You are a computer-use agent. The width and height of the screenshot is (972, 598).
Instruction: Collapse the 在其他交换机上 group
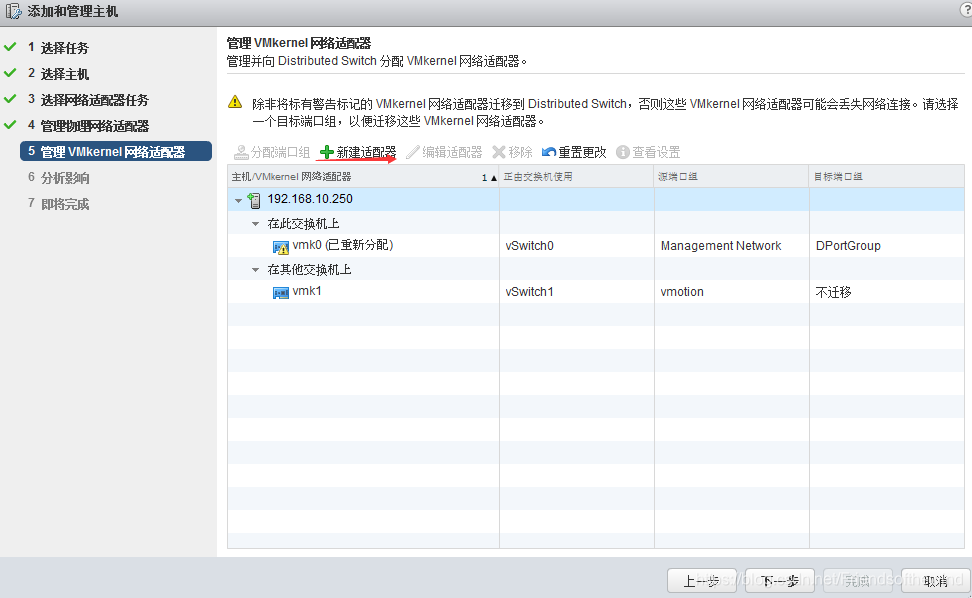click(x=255, y=270)
